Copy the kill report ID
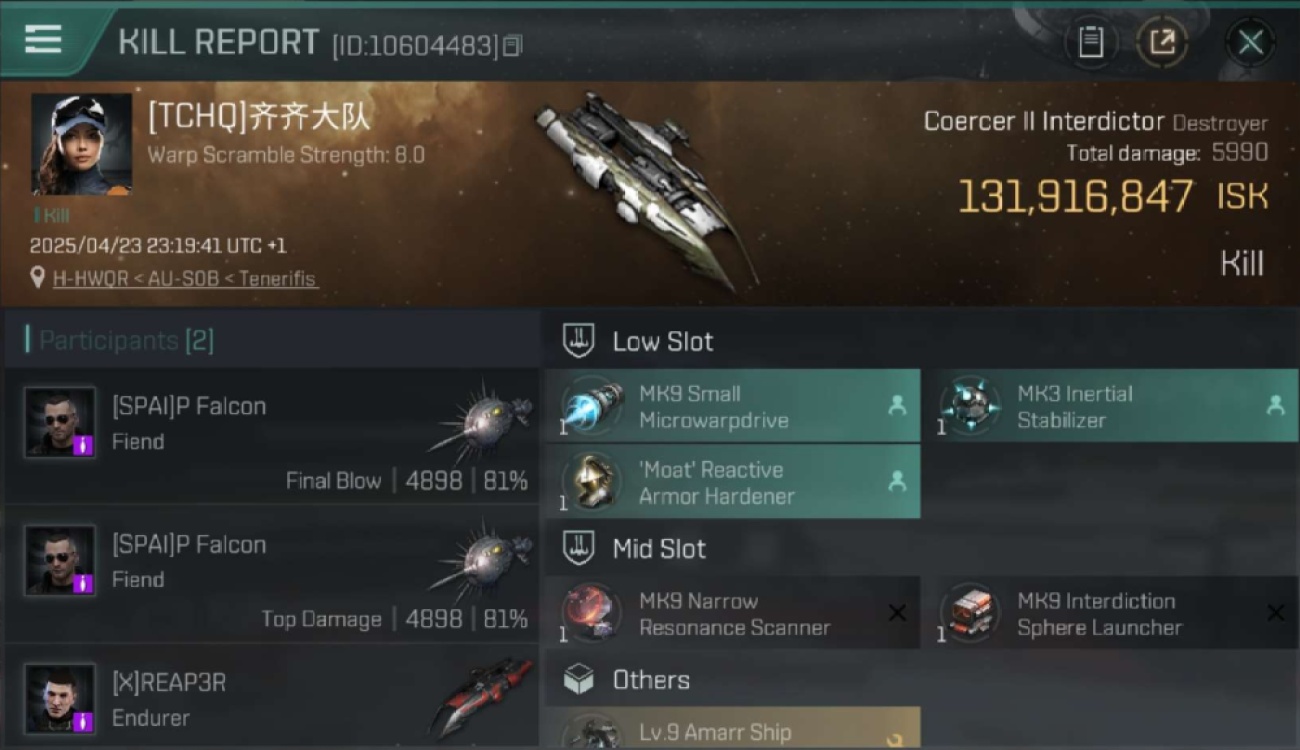The height and width of the screenshot is (750, 1300). click(512, 46)
